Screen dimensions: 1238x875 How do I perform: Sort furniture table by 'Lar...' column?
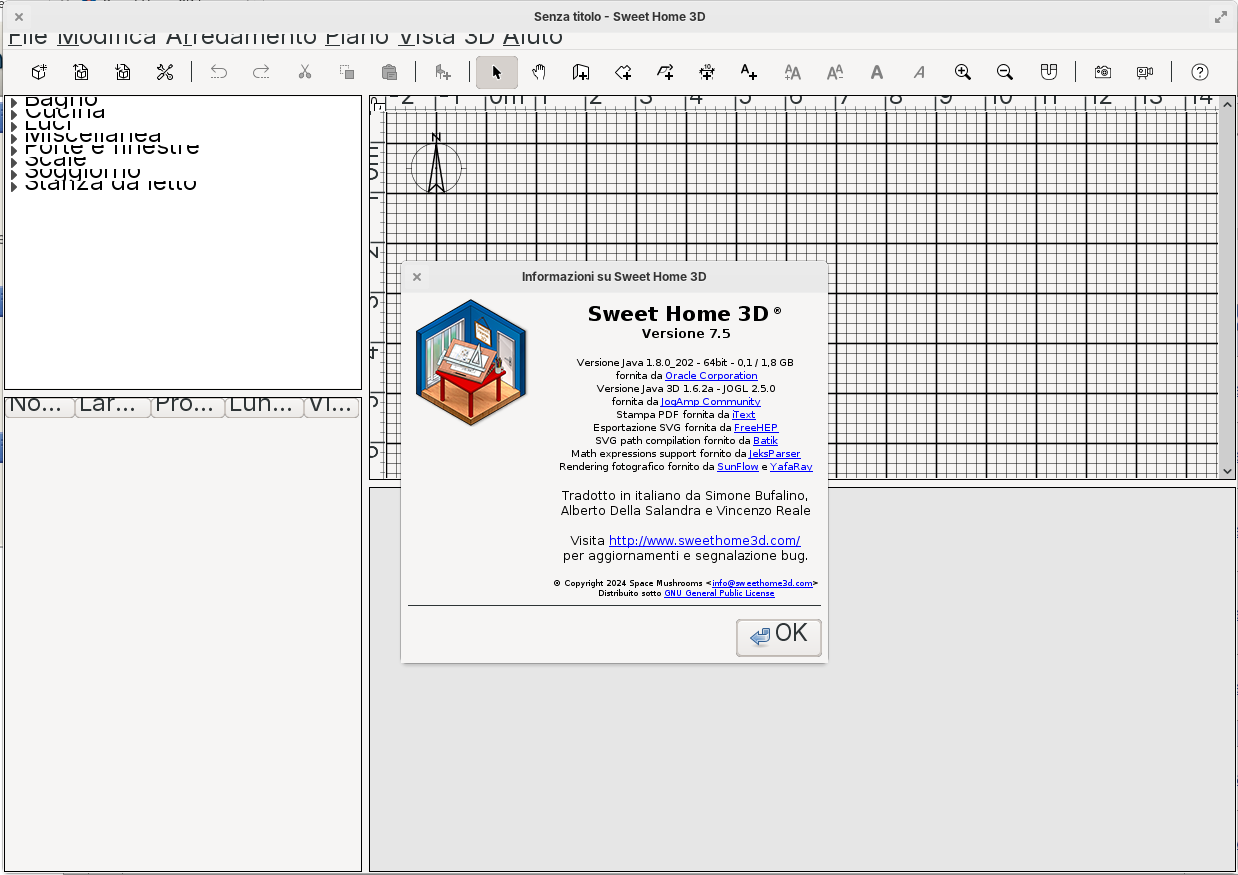coord(113,407)
